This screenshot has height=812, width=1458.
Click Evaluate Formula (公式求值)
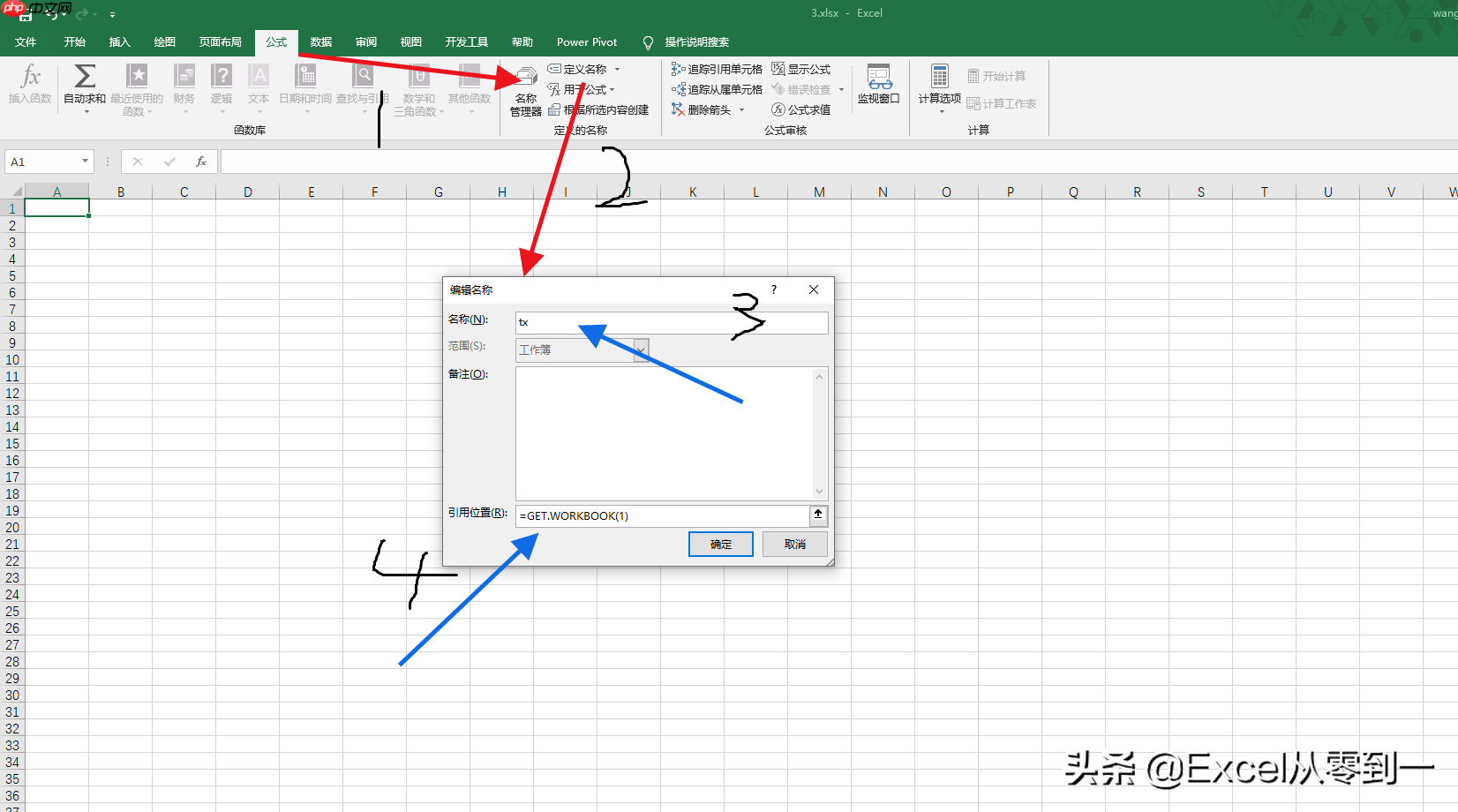tap(801, 109)
